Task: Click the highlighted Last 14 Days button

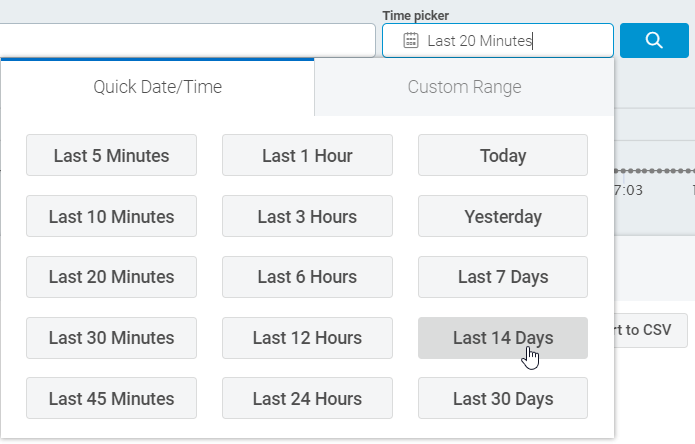Action: pyautogui.click(x=503, y=338)
